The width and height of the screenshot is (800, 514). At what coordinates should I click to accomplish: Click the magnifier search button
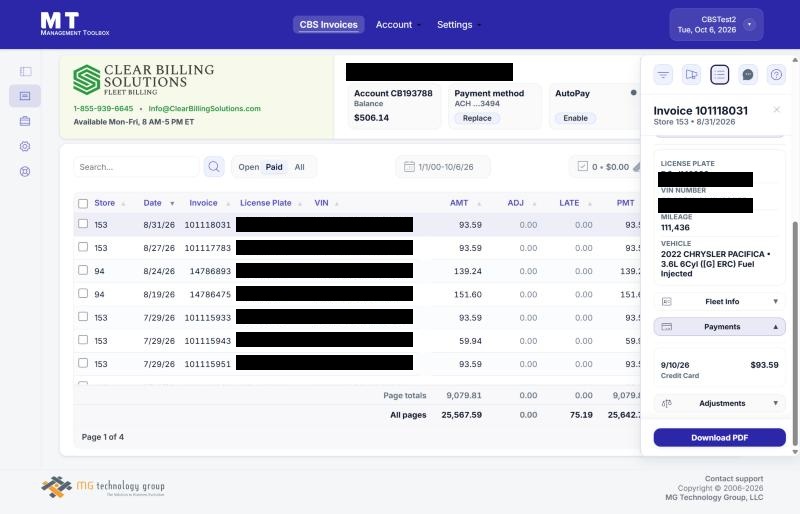pyautogui.click(x=214, y=167)
